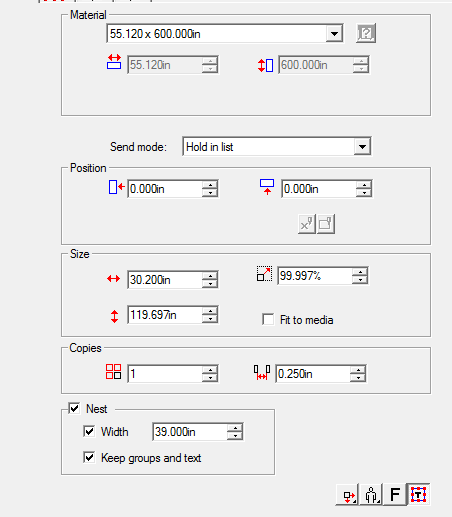This screenshot has width=452, height=517.
Task: Click the media info question-mark icon
Action: point(366,33)
